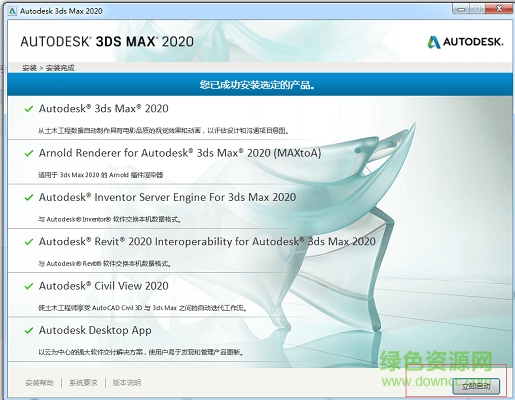Image resolution: width=515 pixels, height=400 pixels.
Task: Open the 版本说明 release notes link
Action: click(x=127, y=383)
